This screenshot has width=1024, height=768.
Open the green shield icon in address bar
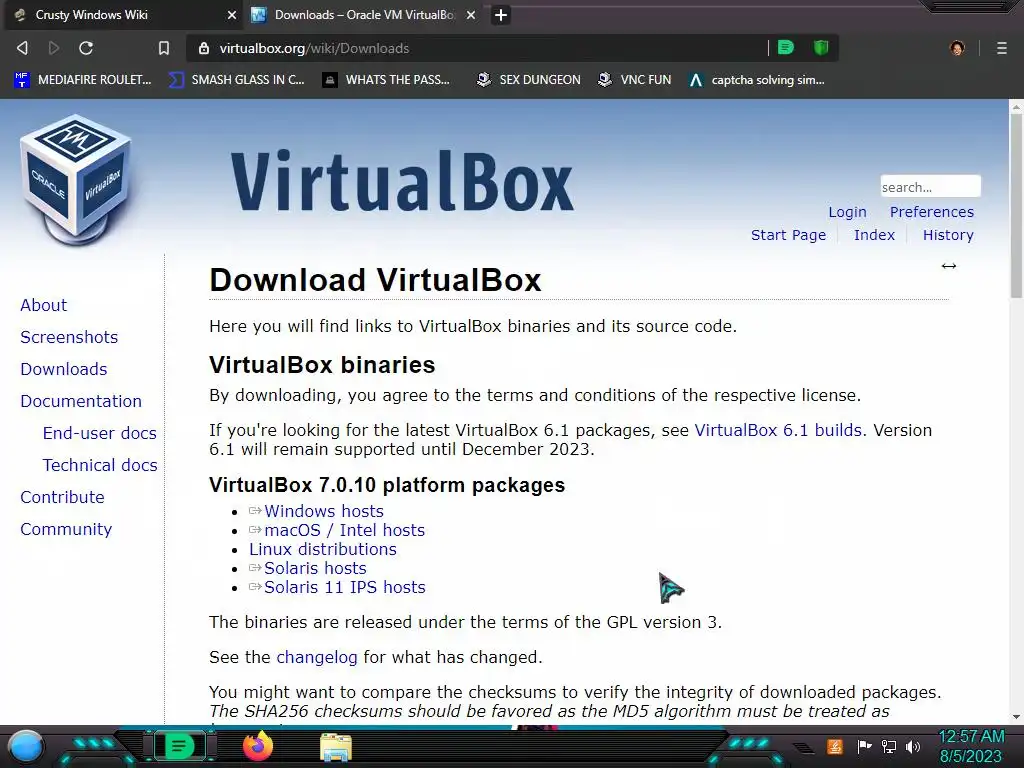[821, 47]
